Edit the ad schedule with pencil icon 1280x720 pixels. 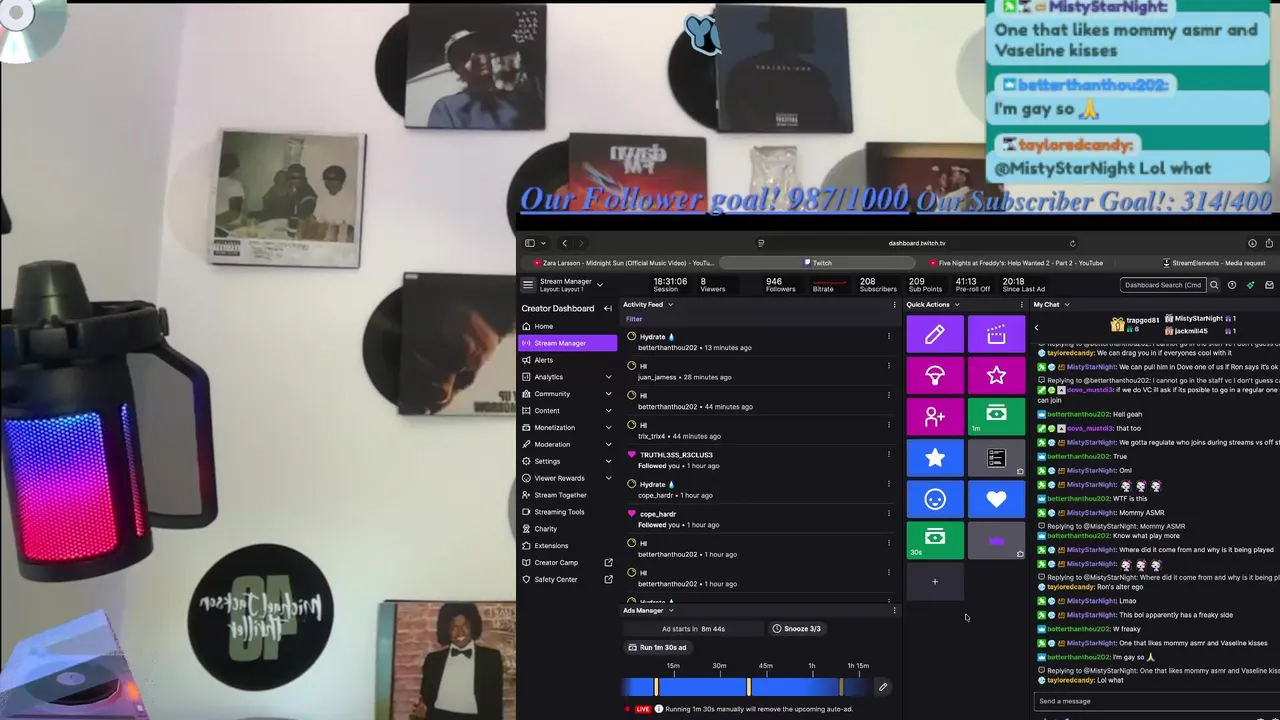pyautogui.click(x=882, y=687)
